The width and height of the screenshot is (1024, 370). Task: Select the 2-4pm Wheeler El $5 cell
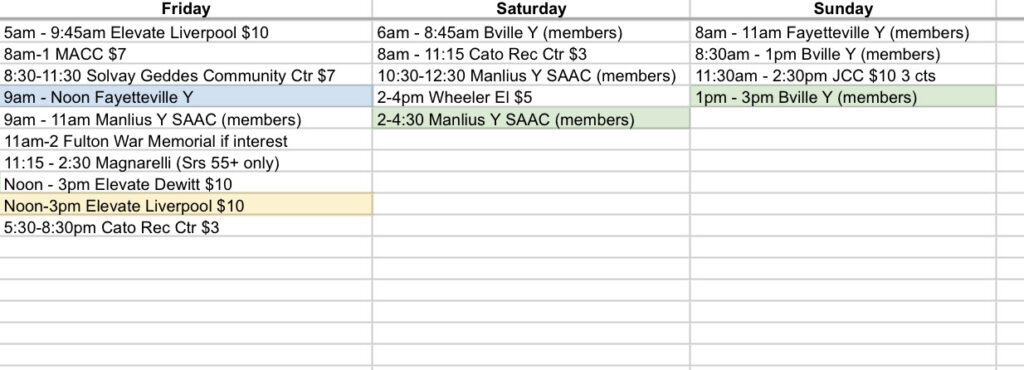(x=531, y=97)
